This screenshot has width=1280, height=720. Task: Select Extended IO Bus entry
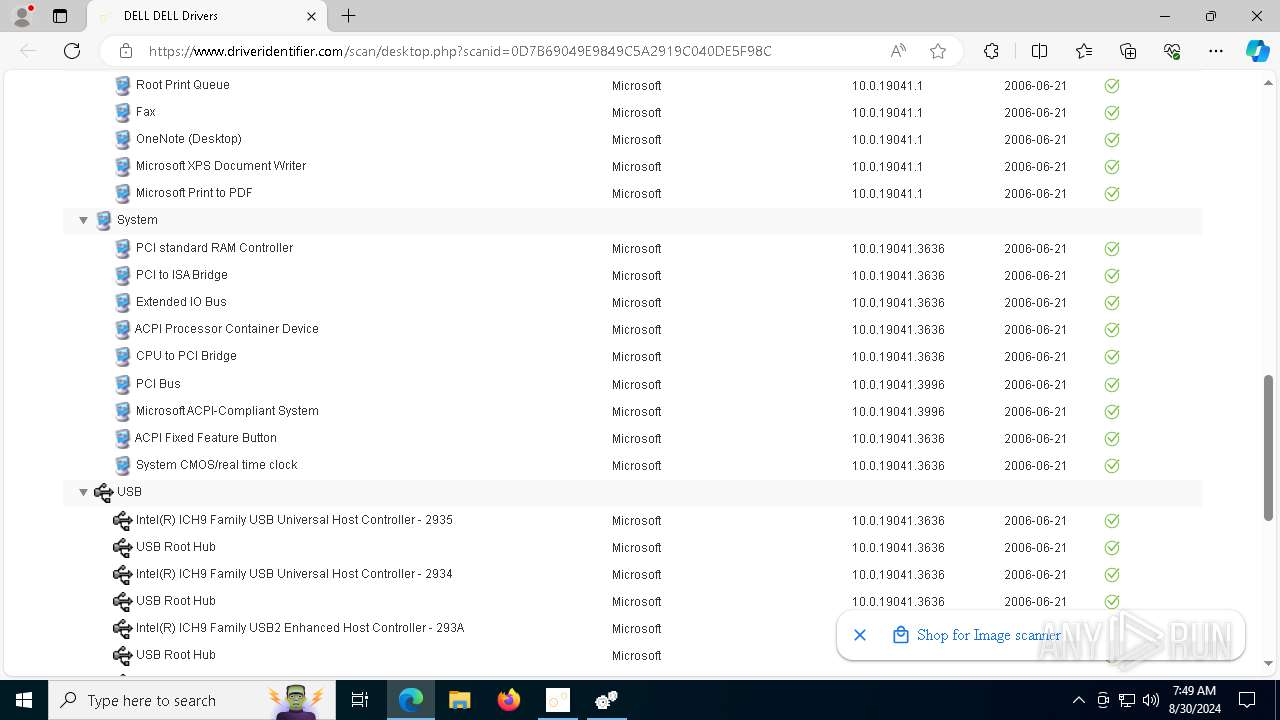[x=181, y=302]
